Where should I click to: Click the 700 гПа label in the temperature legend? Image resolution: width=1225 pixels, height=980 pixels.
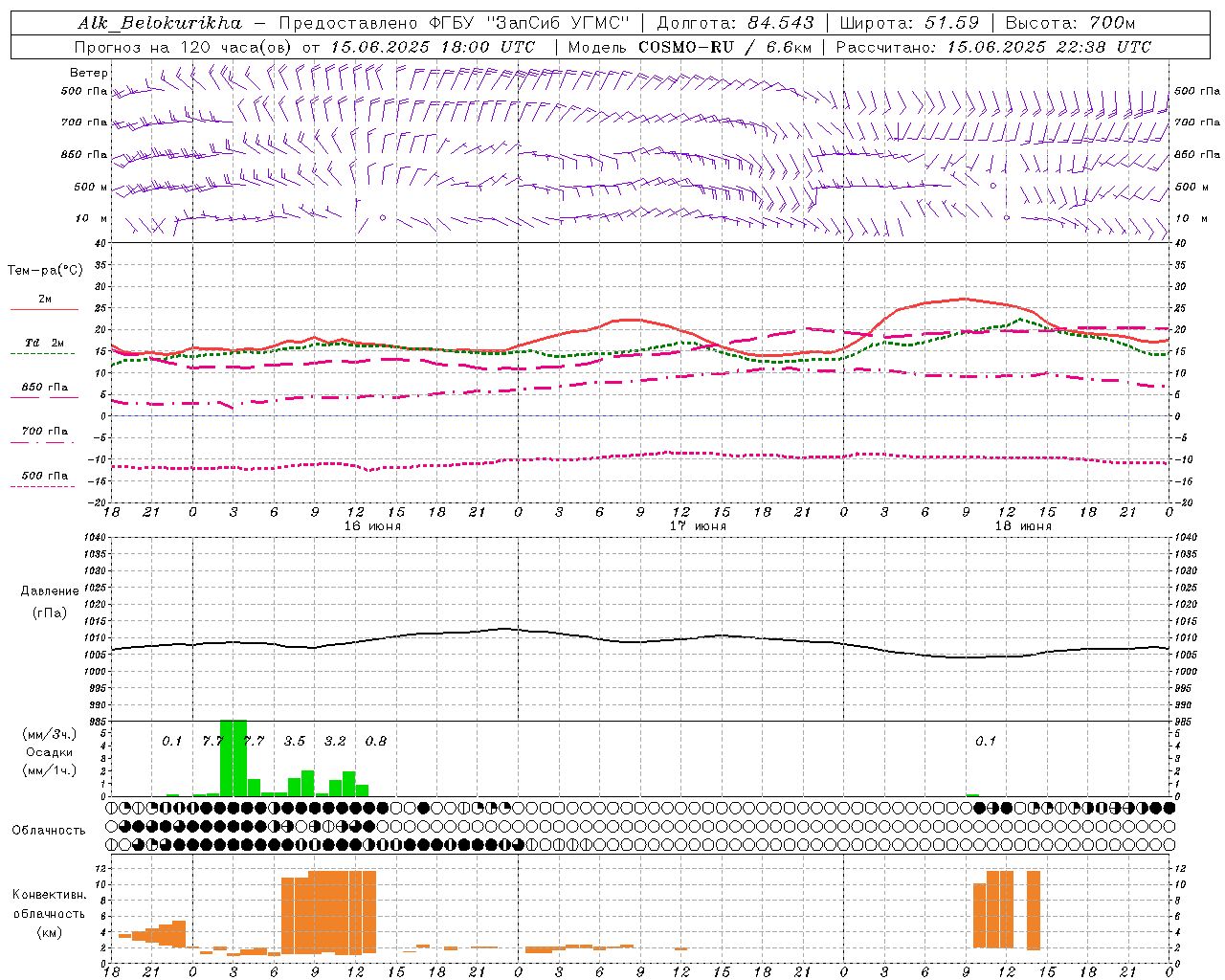45,432
